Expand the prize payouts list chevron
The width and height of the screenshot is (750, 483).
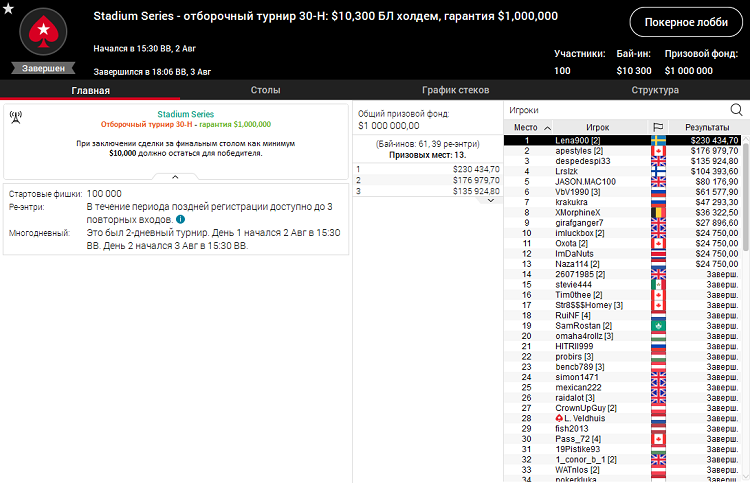coord(490,200)
